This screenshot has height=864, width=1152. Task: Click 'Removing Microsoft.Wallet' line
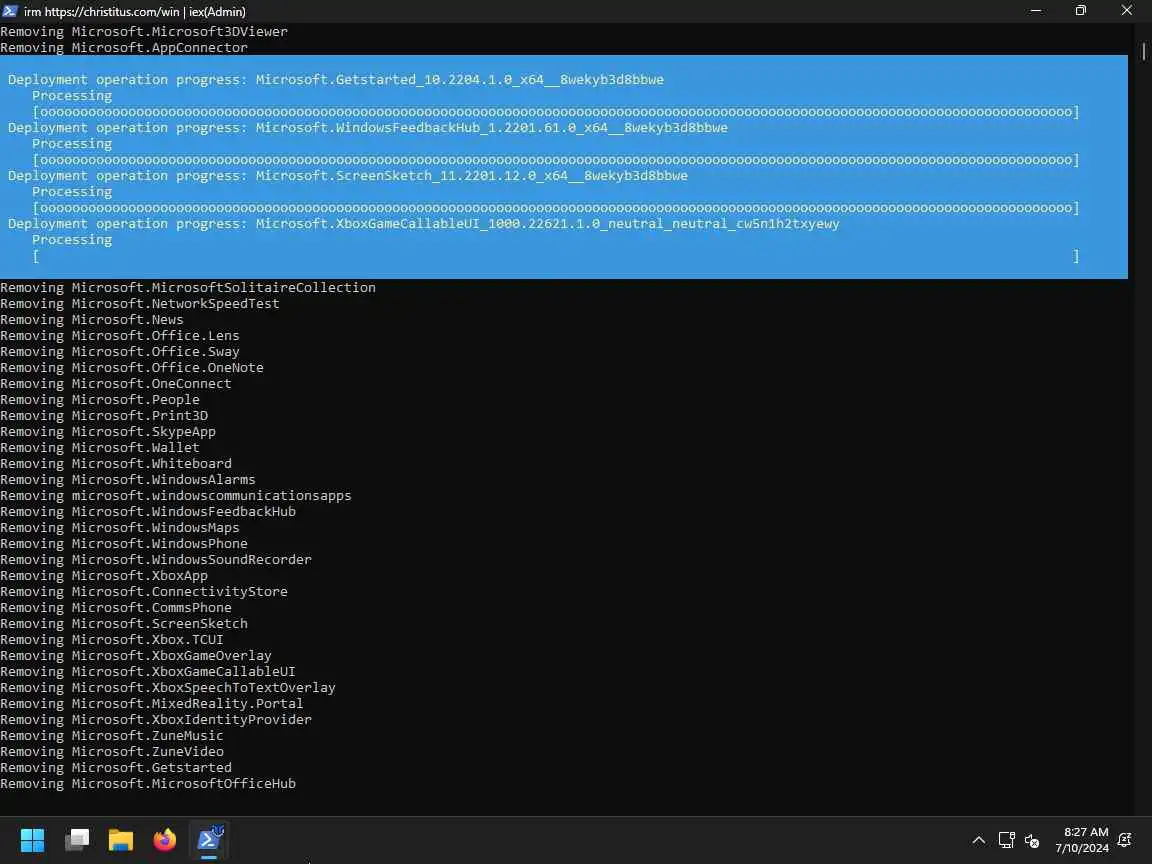[100, 447]
